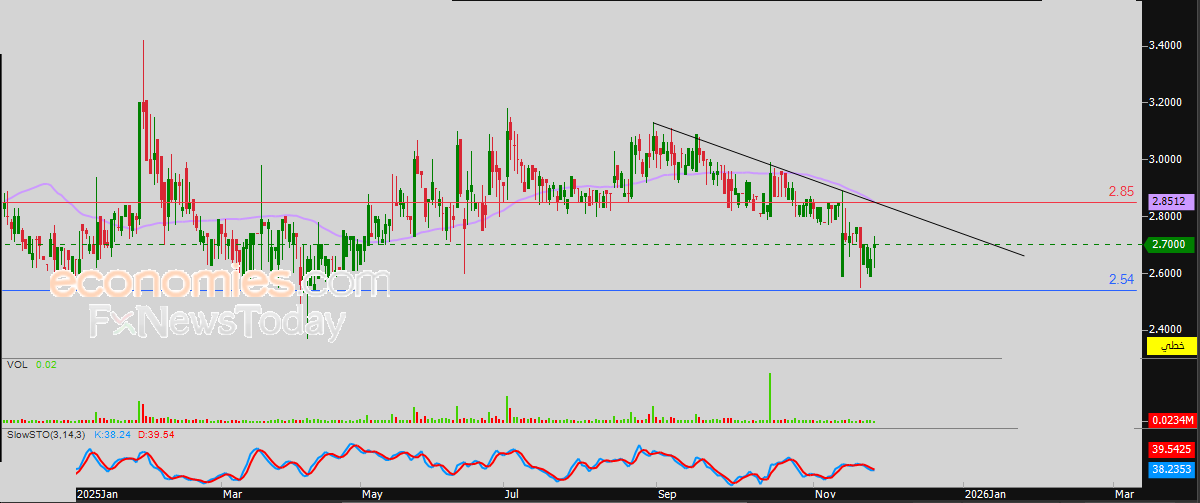The height and width of the screenshot is (503, 1200).
Task: Click the FxNewsToday watermark logo
Action: (217, 322)
